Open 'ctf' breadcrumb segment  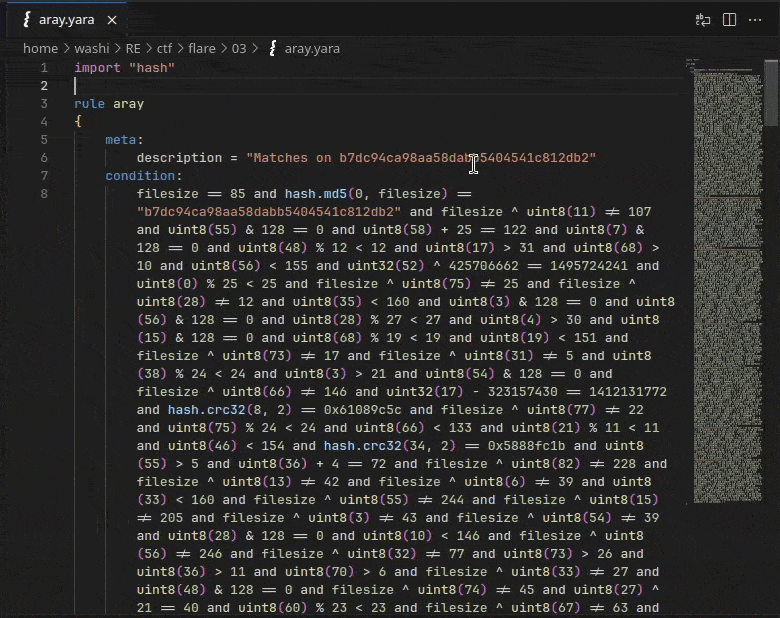coord(164,48)
